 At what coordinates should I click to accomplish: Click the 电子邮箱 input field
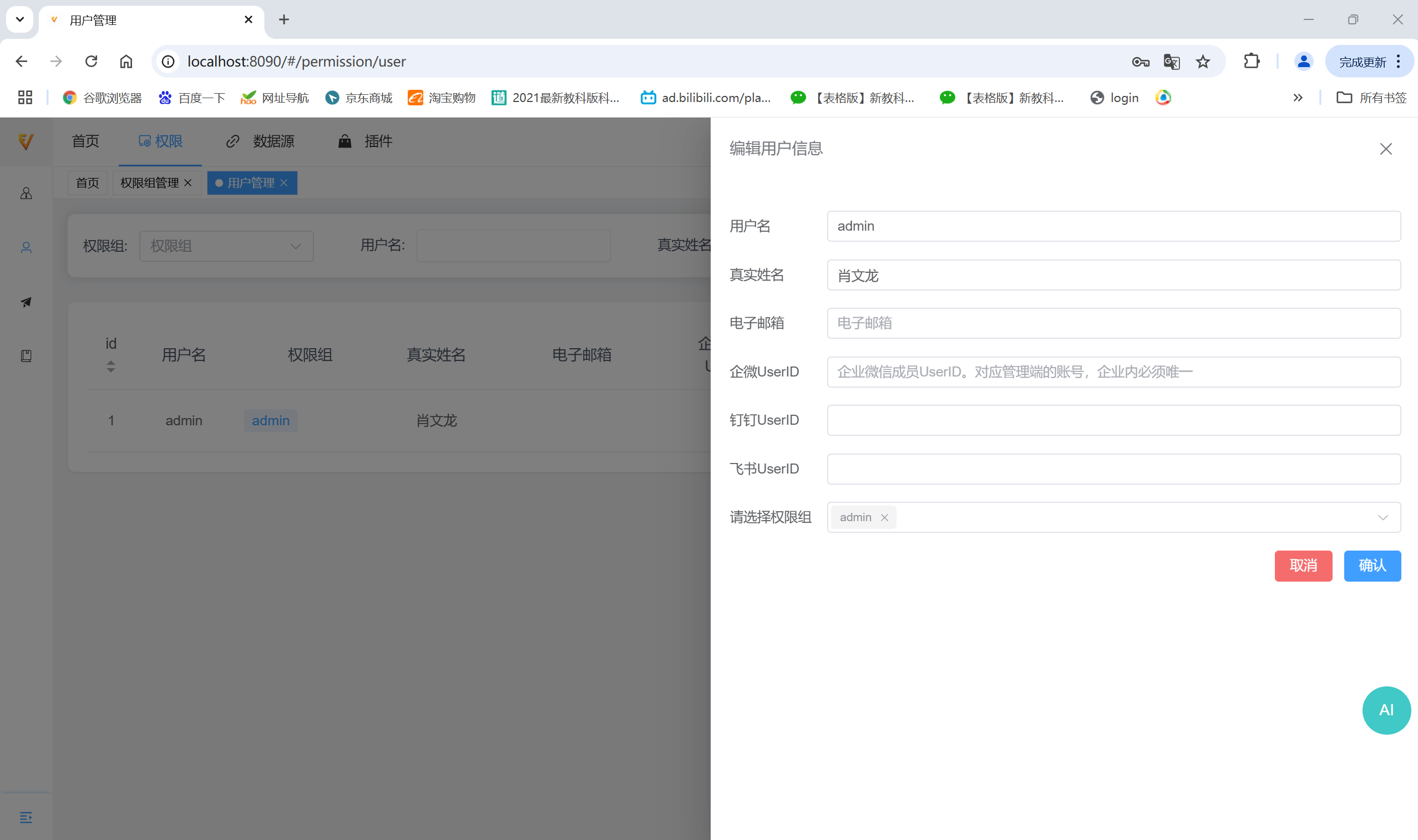click(1113, 323)
